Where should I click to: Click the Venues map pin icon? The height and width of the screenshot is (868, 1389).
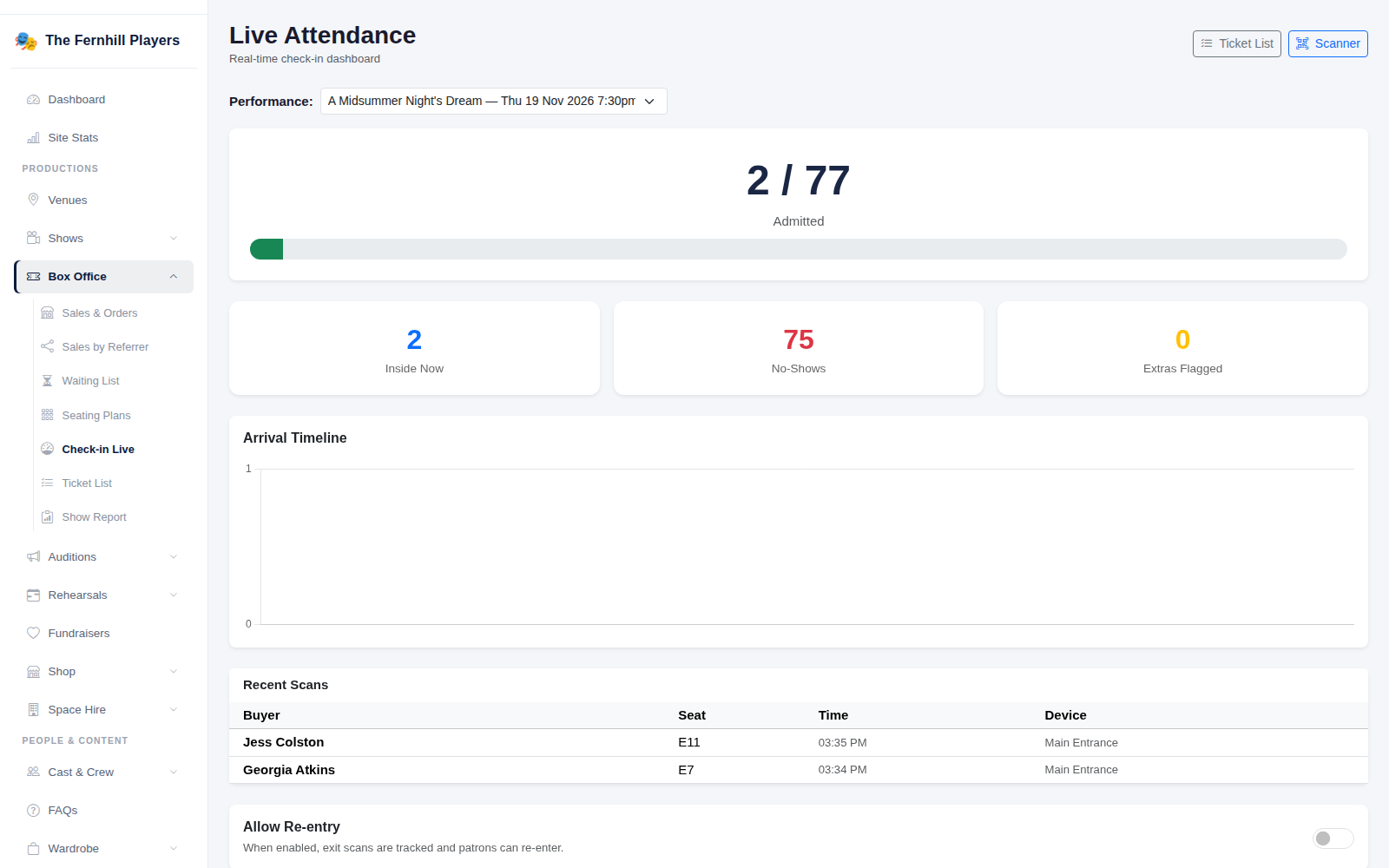[33, 201]
